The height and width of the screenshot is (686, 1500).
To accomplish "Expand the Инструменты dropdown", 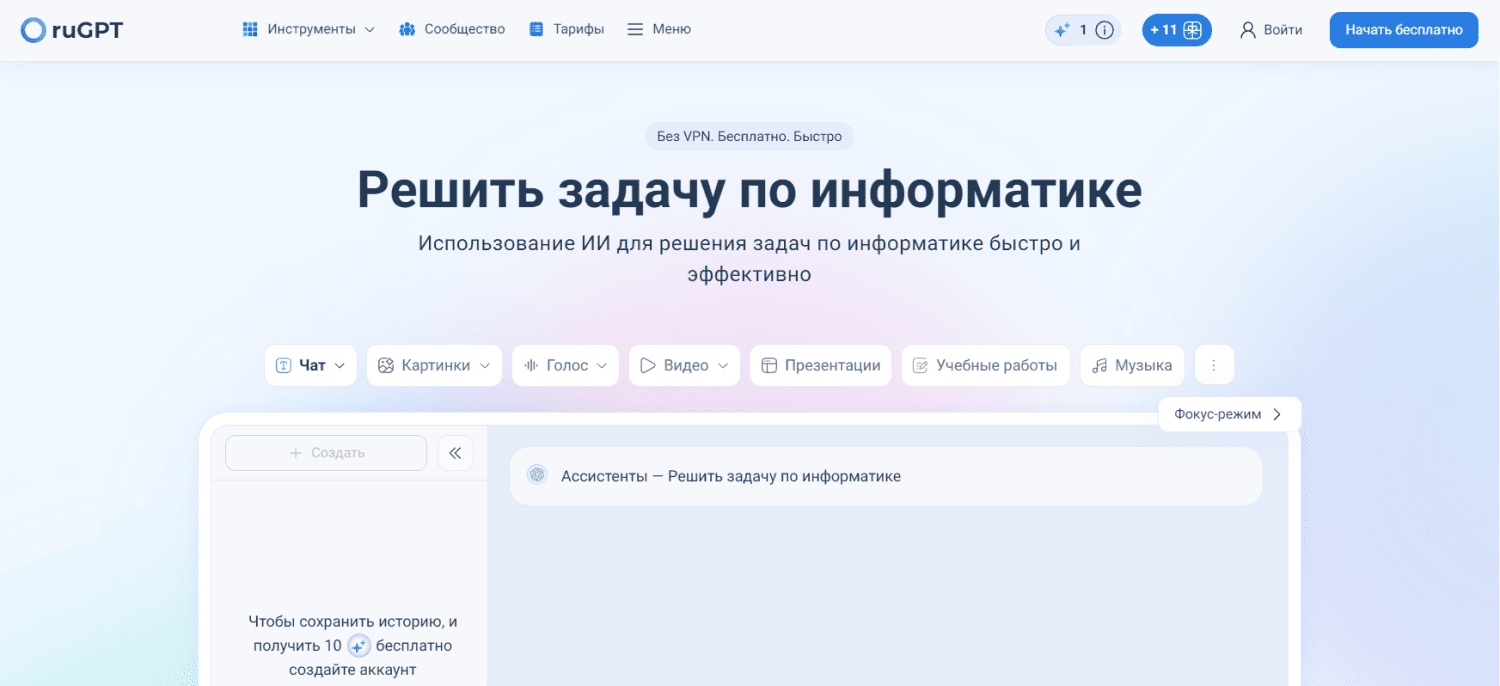I will [x=309, y=30].
